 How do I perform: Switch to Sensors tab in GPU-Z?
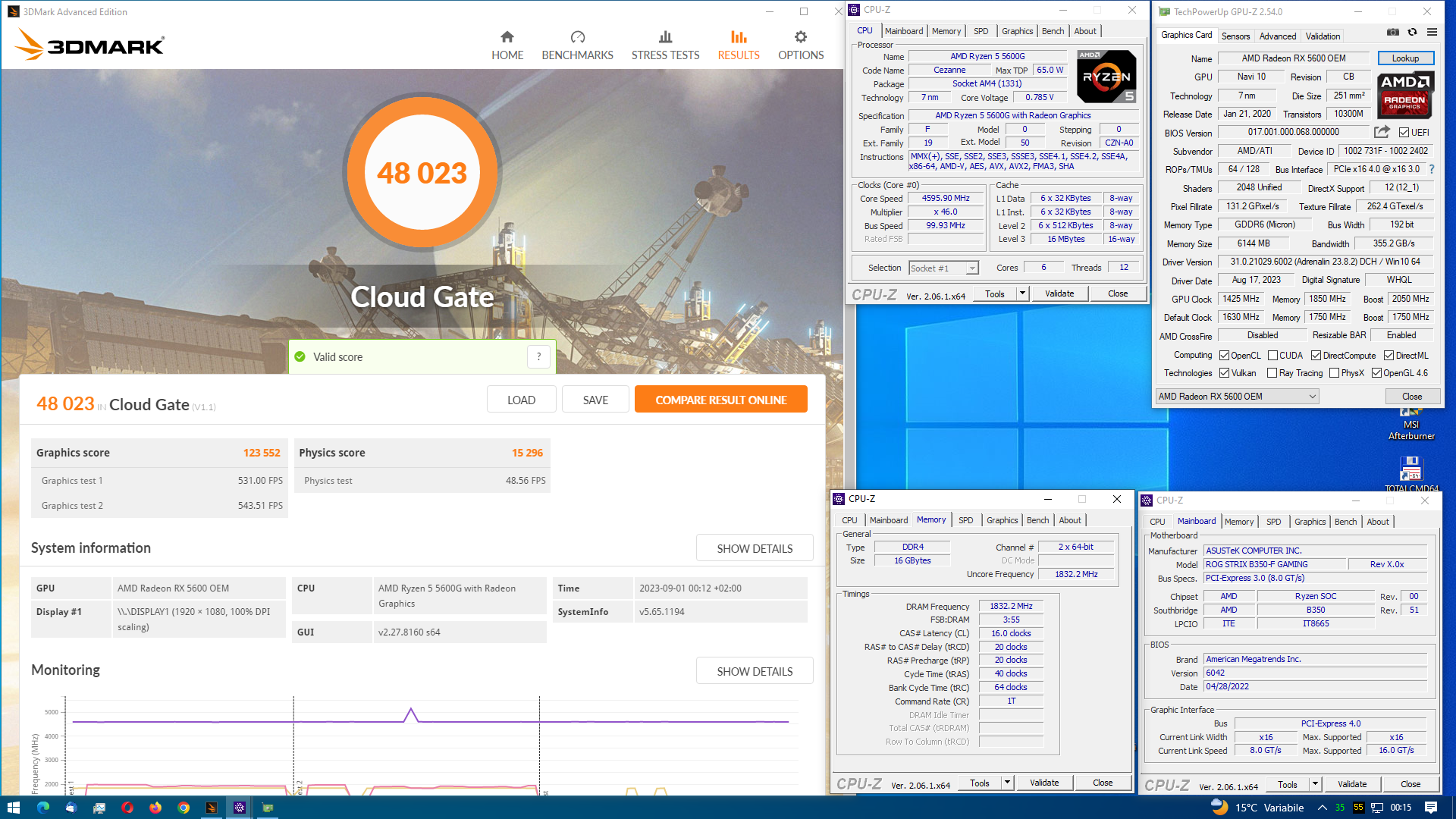1235,36
